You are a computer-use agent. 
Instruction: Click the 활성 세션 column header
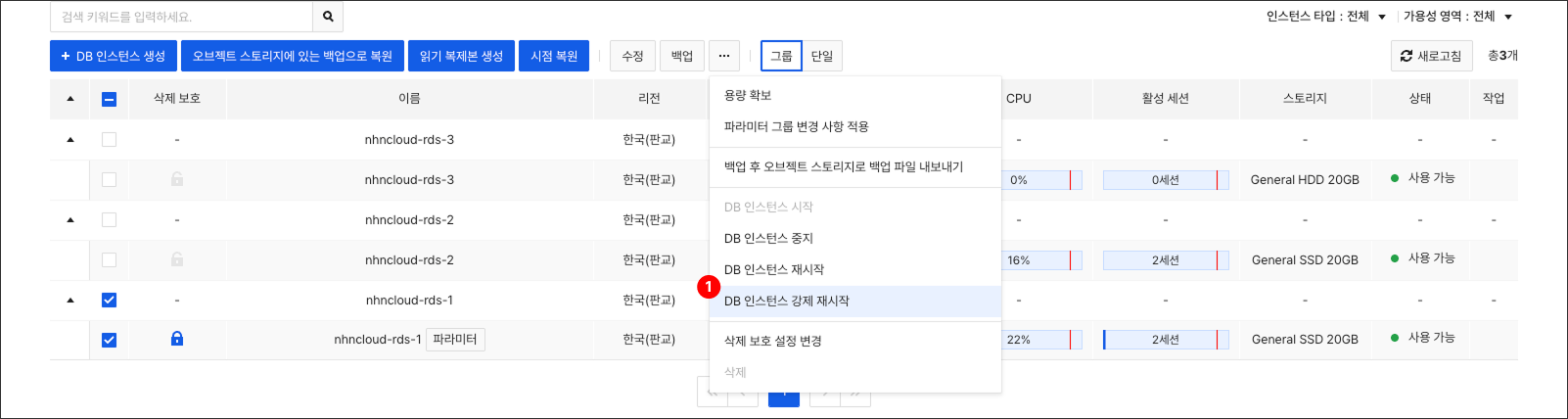point(1166,99)
